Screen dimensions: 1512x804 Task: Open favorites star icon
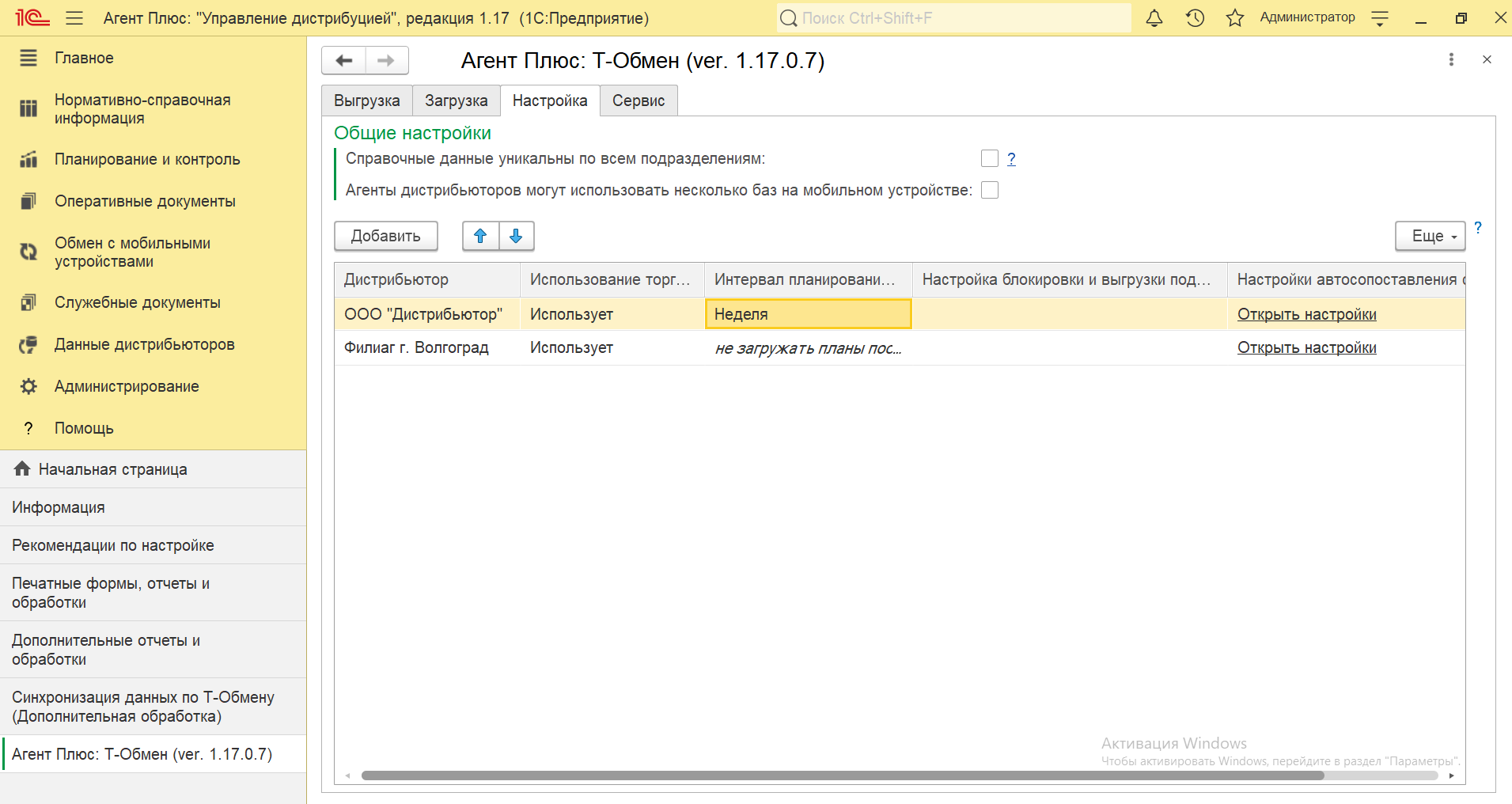point(1235,17)
